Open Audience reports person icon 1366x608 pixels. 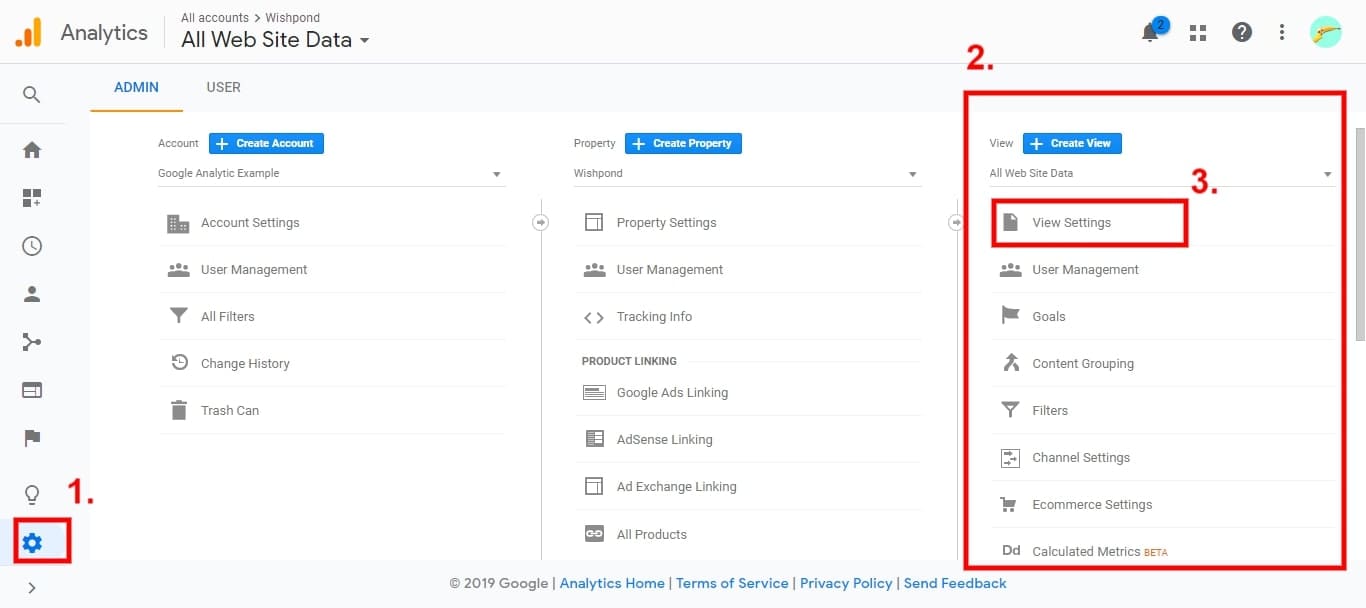[x=32, y=294]
